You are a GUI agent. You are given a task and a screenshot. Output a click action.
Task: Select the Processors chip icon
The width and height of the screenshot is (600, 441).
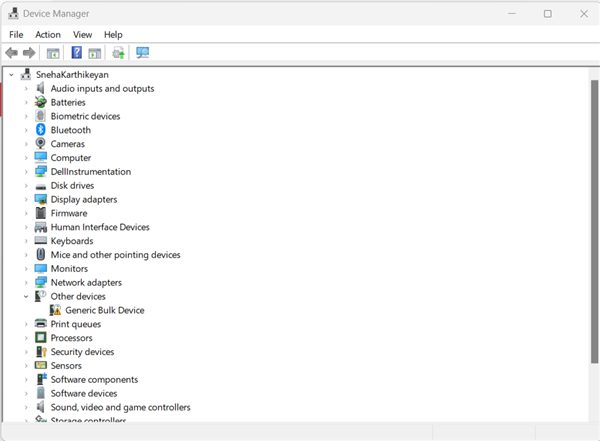point(41,338)
